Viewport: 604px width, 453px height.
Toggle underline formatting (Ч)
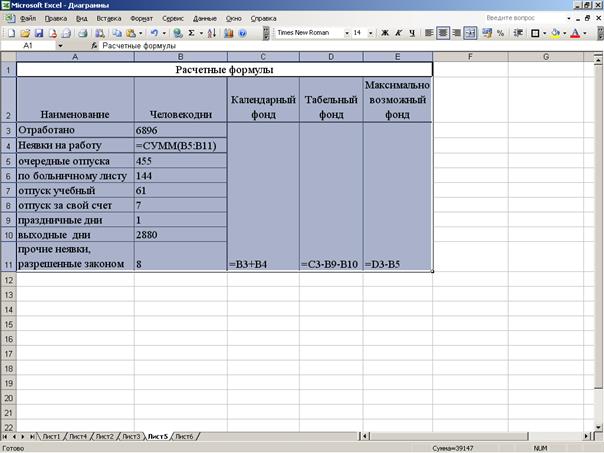412,33
